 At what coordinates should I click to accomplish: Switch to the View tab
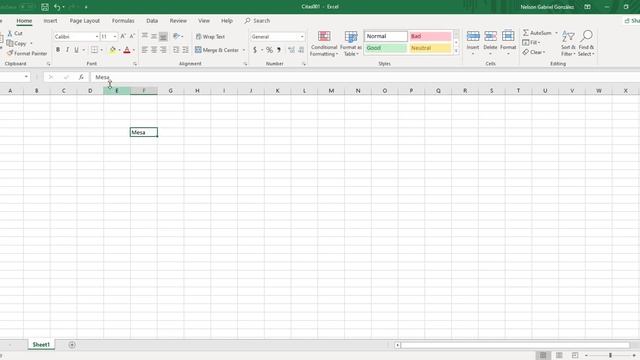pos(204,21)
